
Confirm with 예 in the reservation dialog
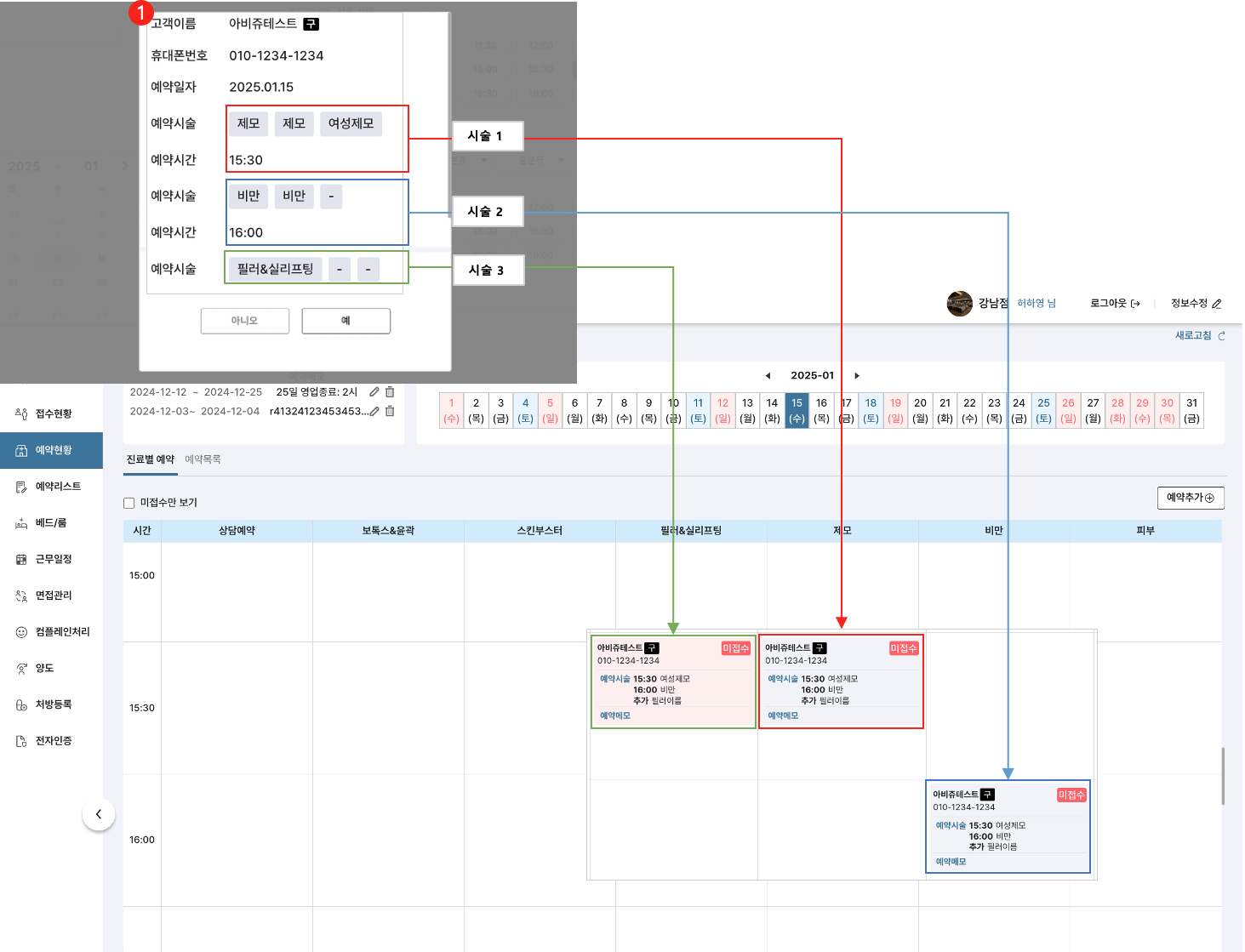click(346, 321)
